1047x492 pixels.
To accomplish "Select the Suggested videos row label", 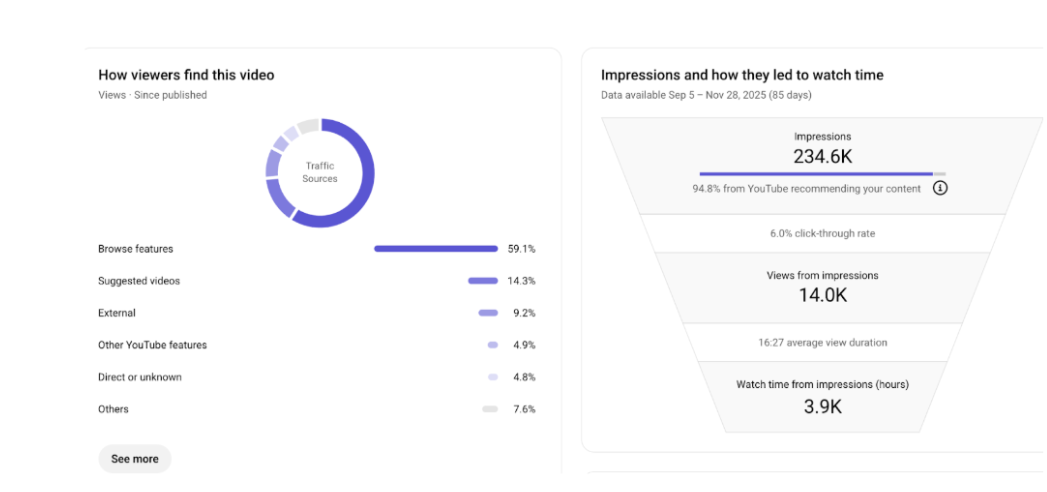I will 139,281.
